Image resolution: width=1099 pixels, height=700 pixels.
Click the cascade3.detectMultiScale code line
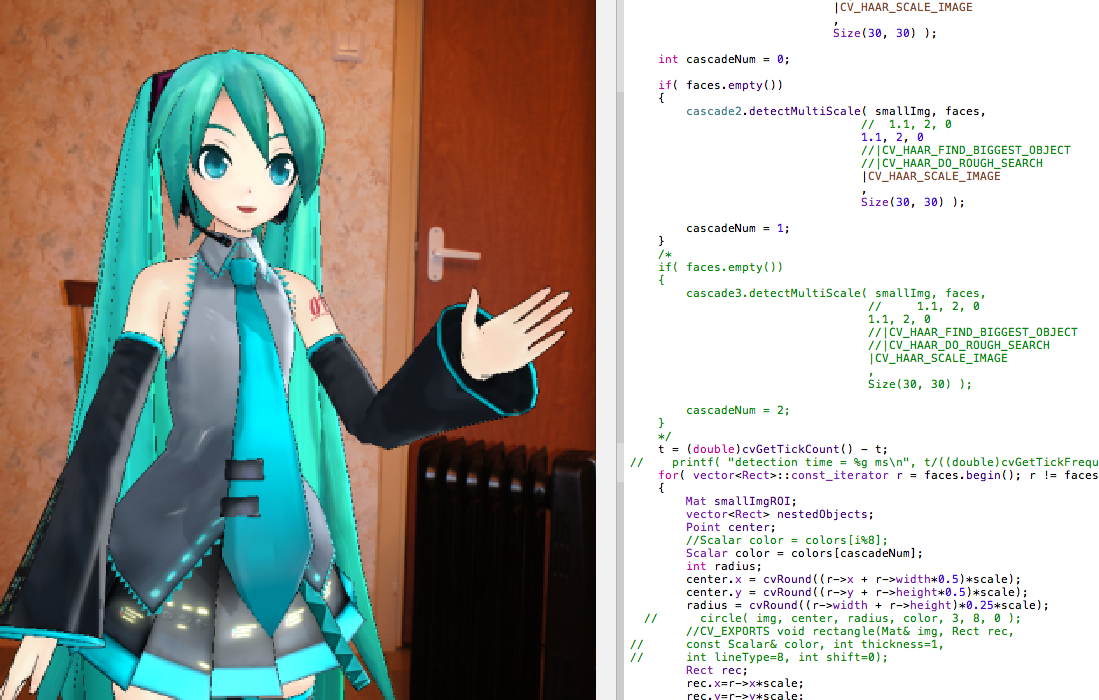tap(835, 294)
